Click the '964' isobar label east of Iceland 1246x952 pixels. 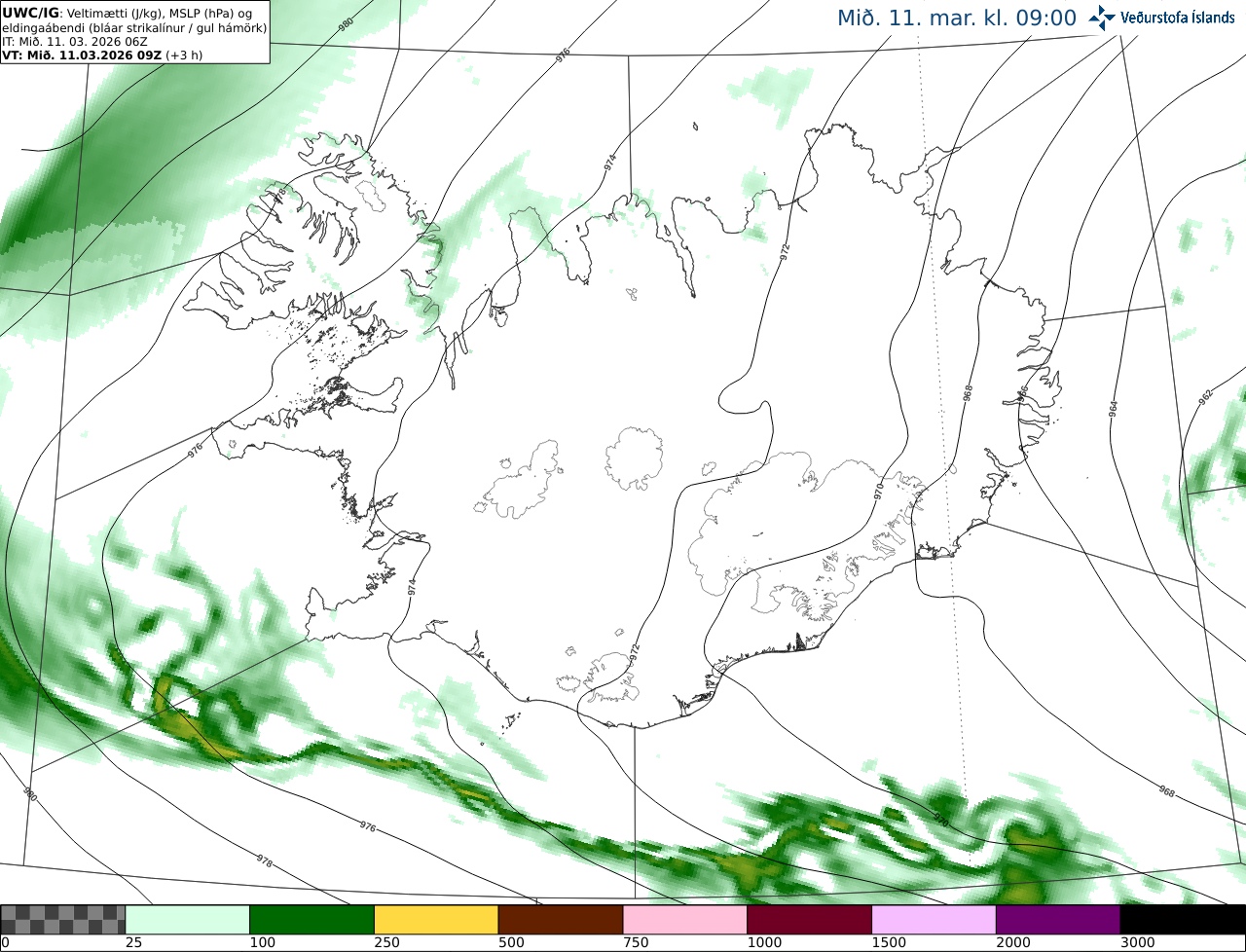click(1113, 409)
